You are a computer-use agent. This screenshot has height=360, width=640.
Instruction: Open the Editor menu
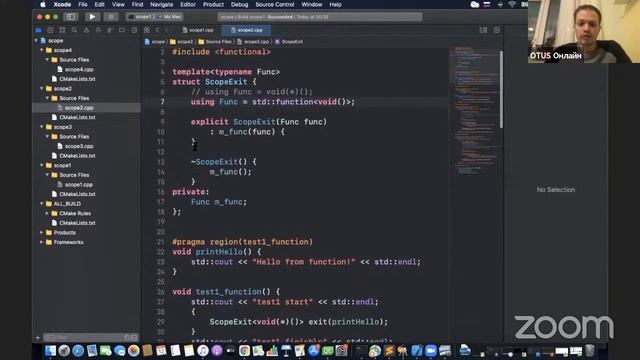click(188, 4)
